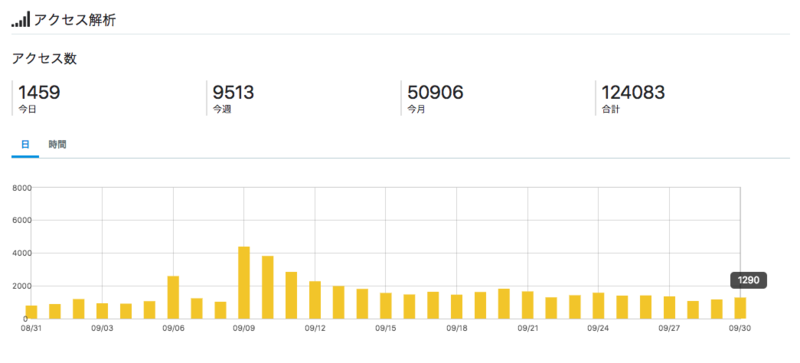Select the 09/06 bar in the chart

173,298
